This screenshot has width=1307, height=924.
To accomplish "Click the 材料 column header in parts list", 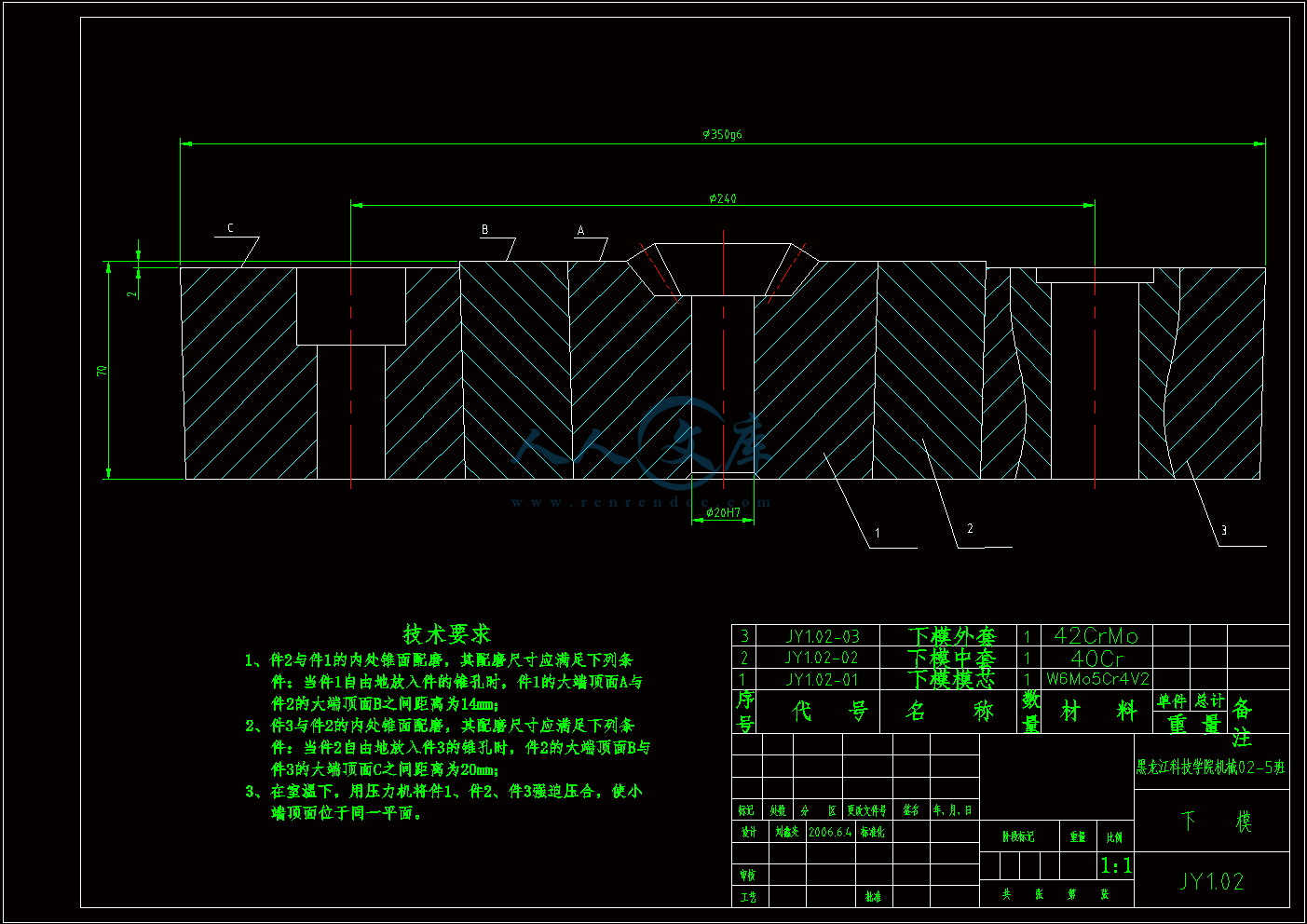I will pos(1098,712).
